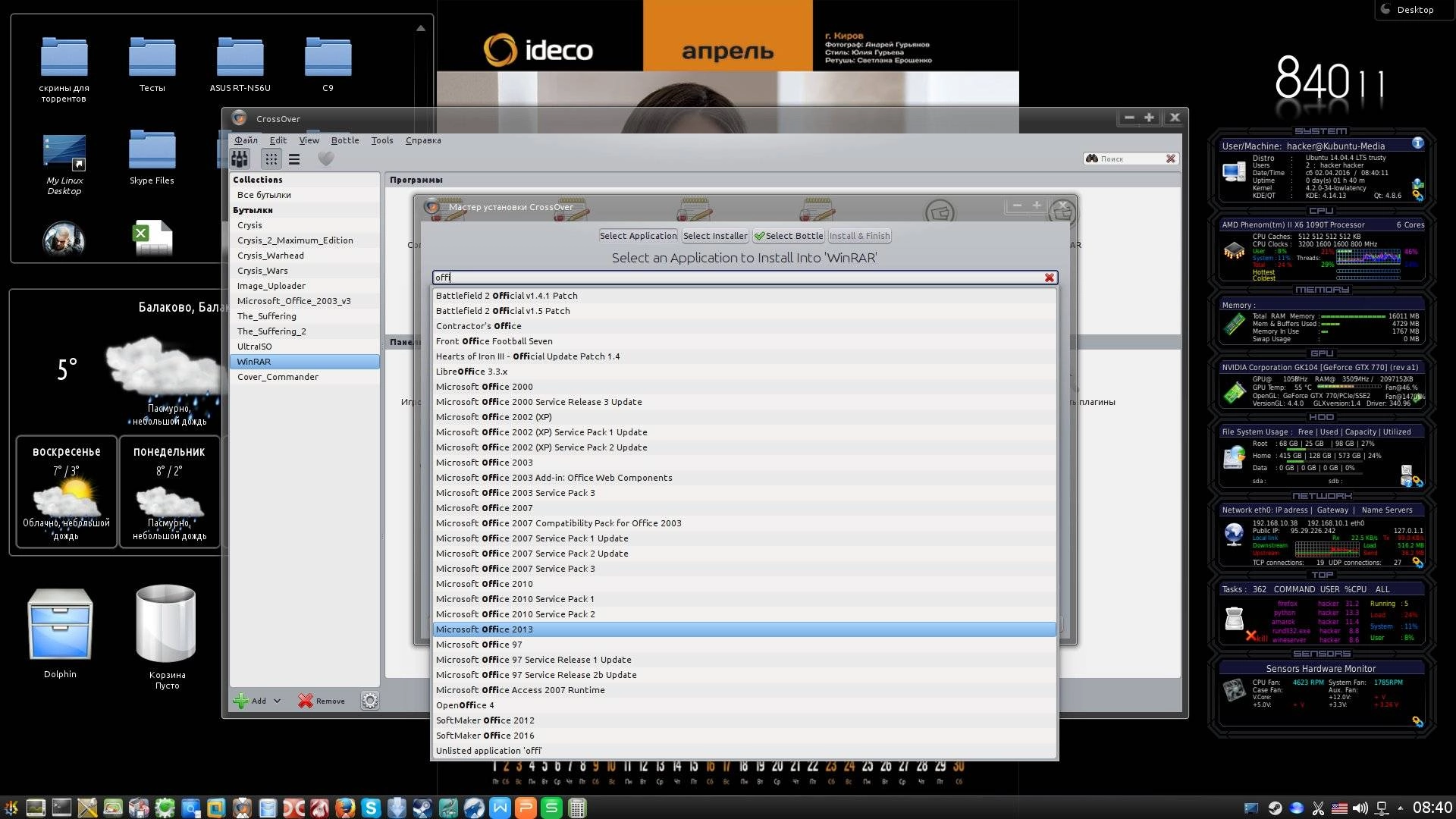Open bottle settings gear at sidebar bottom
This screenshot has height=819, width=1456.
pyautogui.click(x=370, y=701)
